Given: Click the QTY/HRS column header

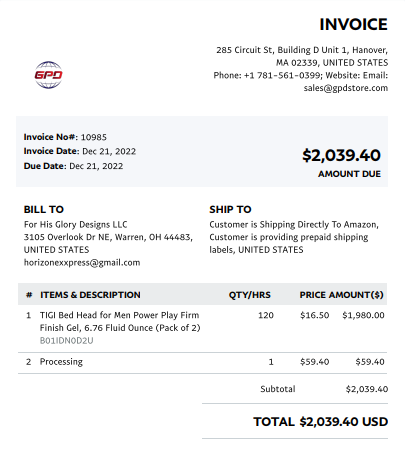Looking at the screenshot, I should point(249,295).
